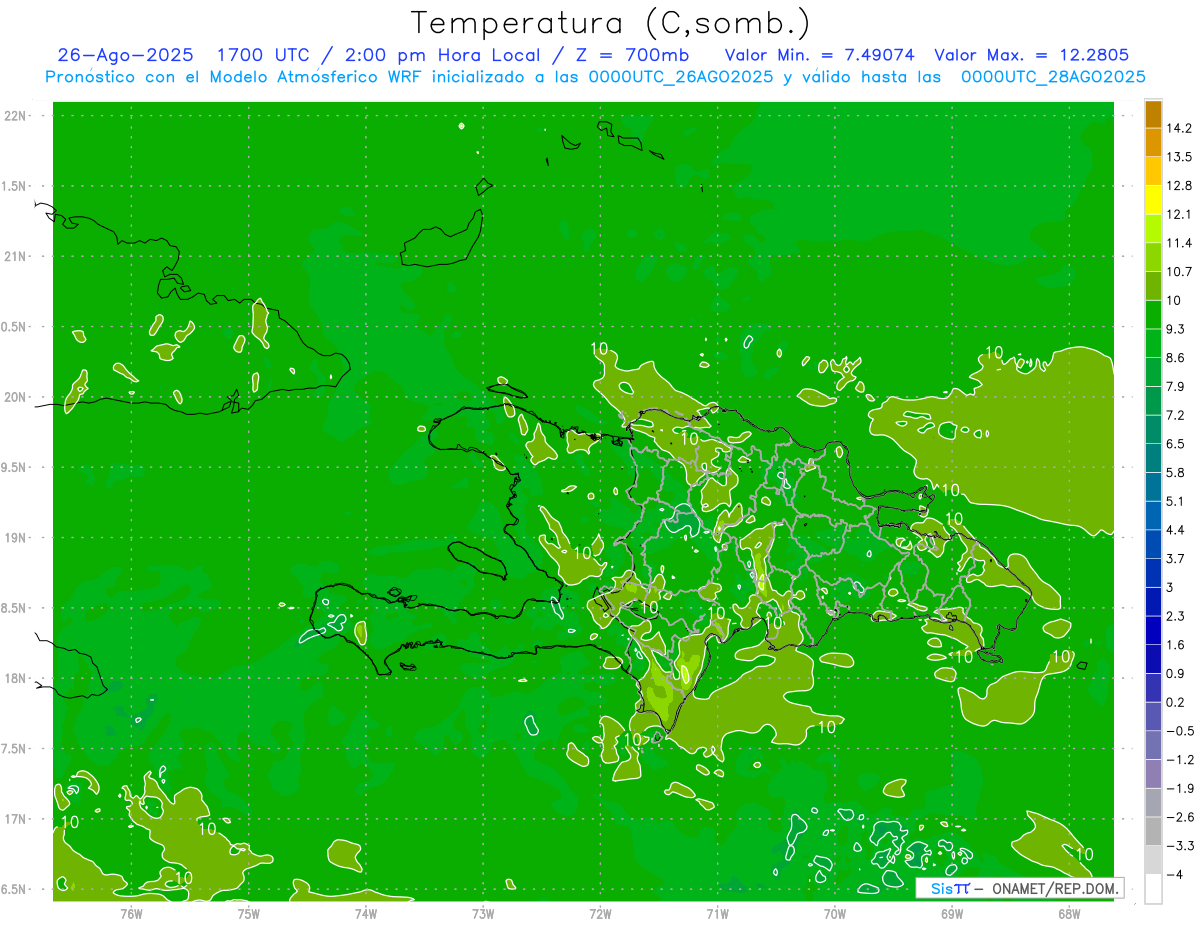Click the '12.8' color scale label
Viewport: 1200px width, 927px height.
[1179, 186]
